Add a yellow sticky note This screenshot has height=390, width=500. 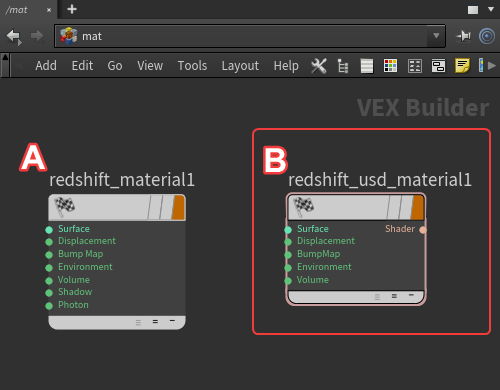tap(462, 65)
